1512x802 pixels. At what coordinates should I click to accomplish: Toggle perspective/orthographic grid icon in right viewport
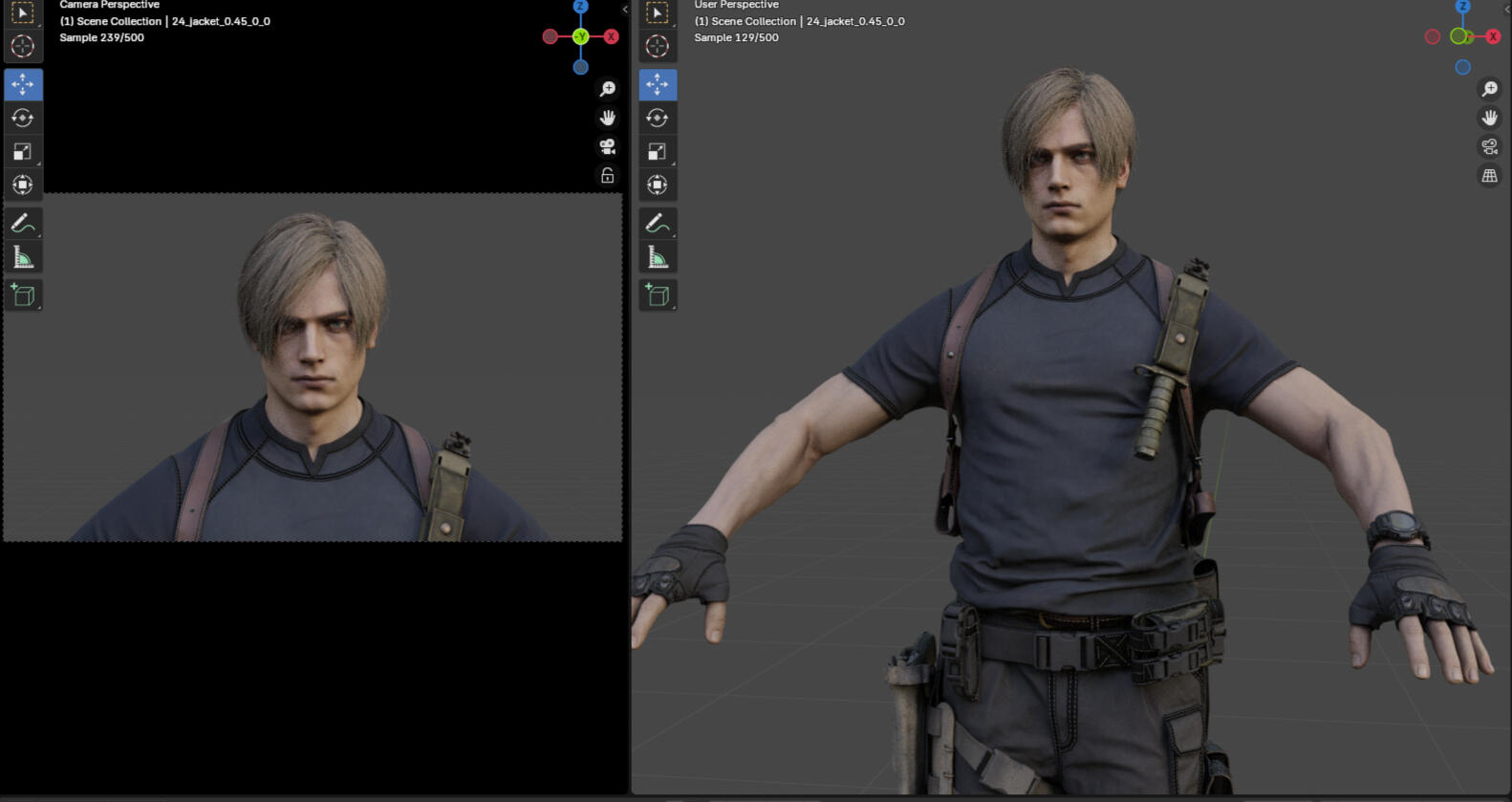click(1489, 175)
